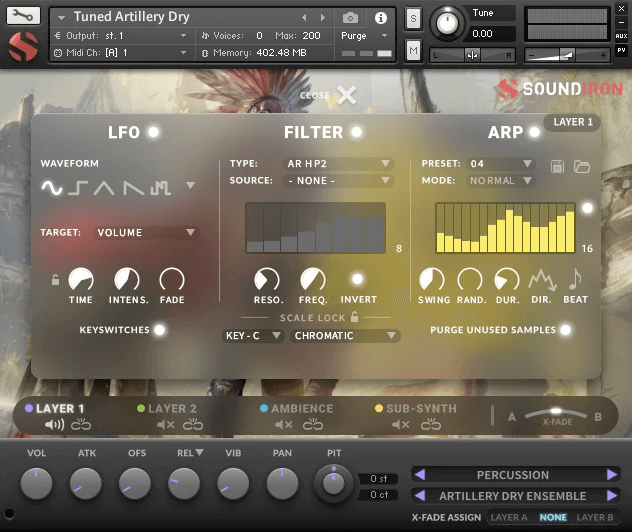Click the master Tune knob
Viewport: 632px width, 532px height.
[447, 23]
